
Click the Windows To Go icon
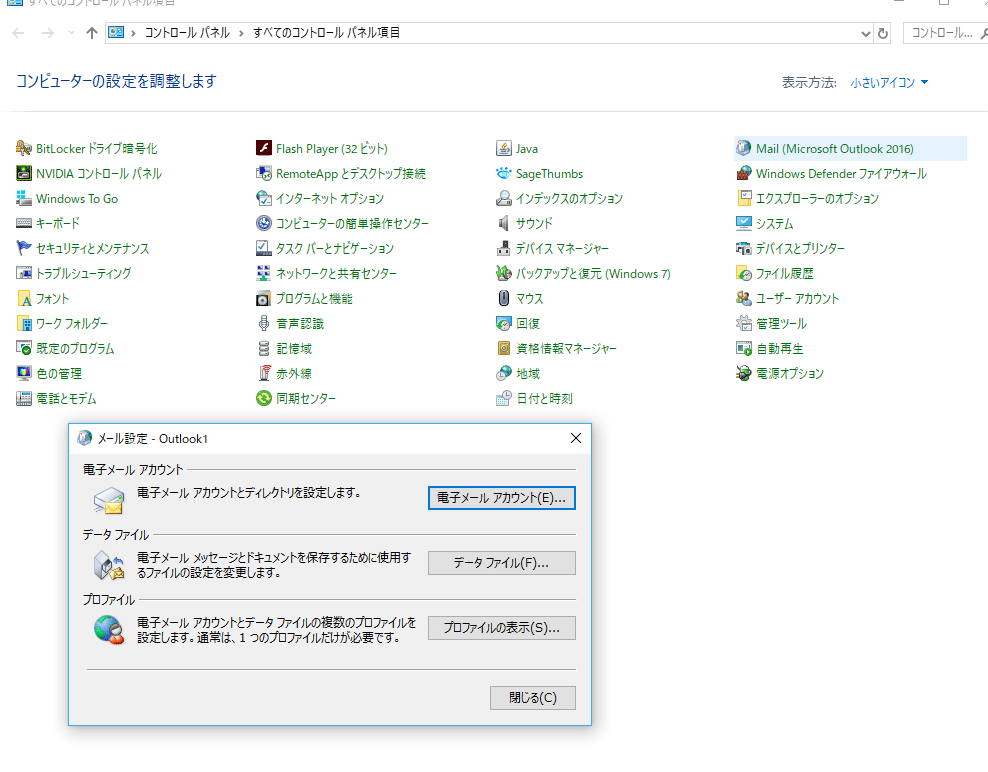pyautogui.click(x=24, y=199)
